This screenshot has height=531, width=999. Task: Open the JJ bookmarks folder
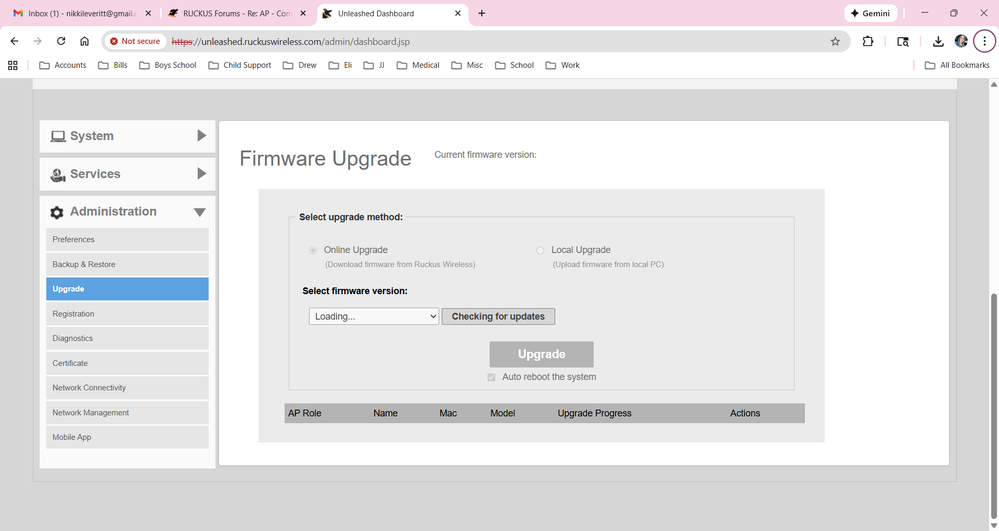pos(374,65)
